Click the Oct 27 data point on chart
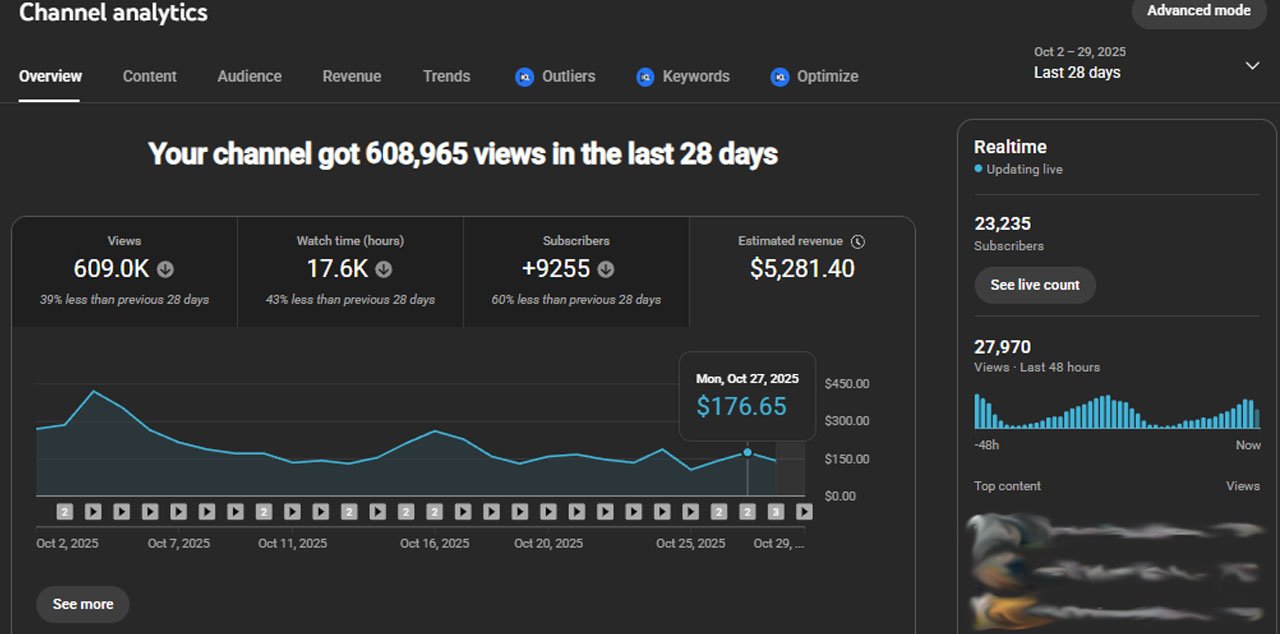 coord(747,453)
